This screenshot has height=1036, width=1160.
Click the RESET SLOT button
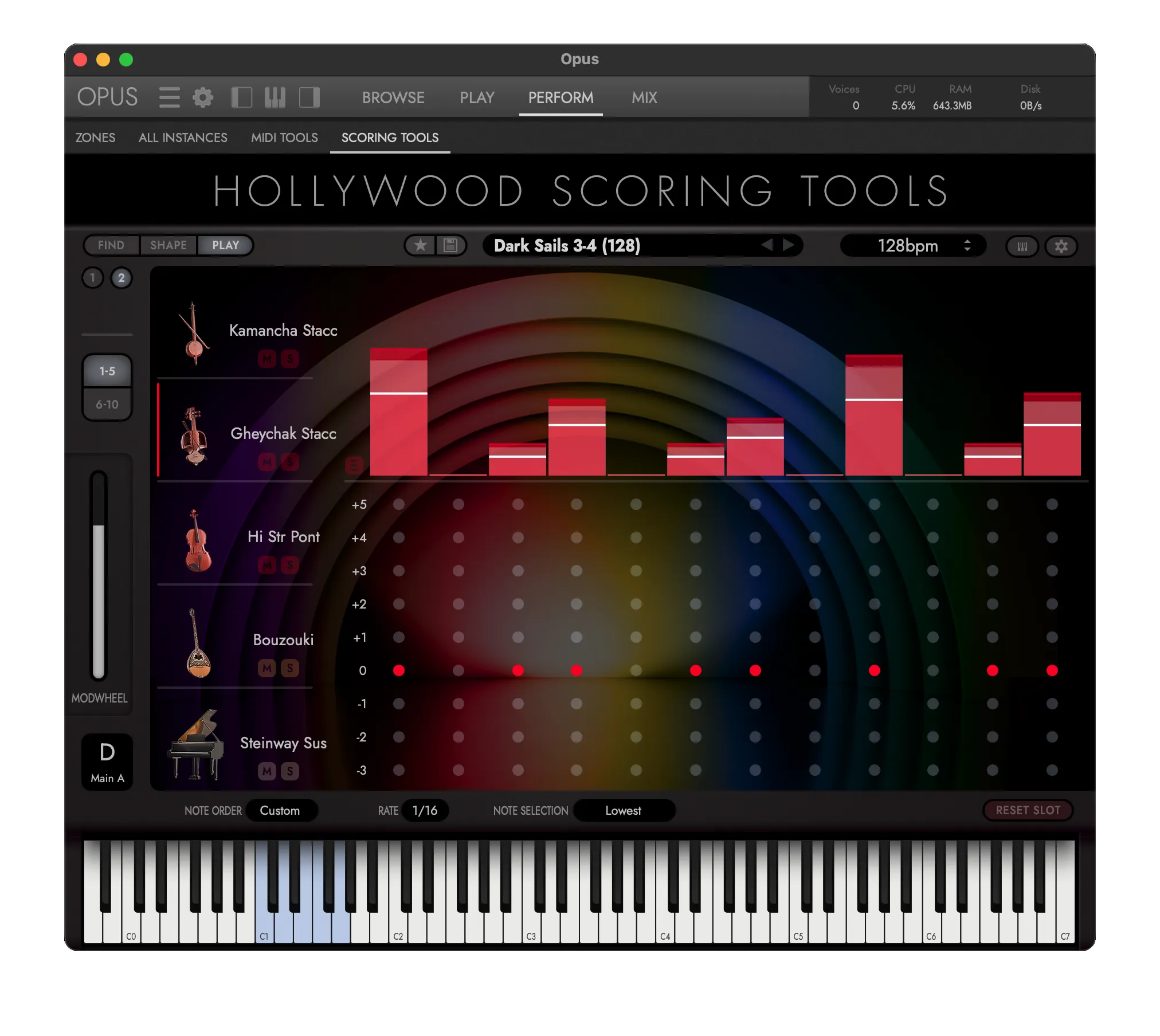1028,810
